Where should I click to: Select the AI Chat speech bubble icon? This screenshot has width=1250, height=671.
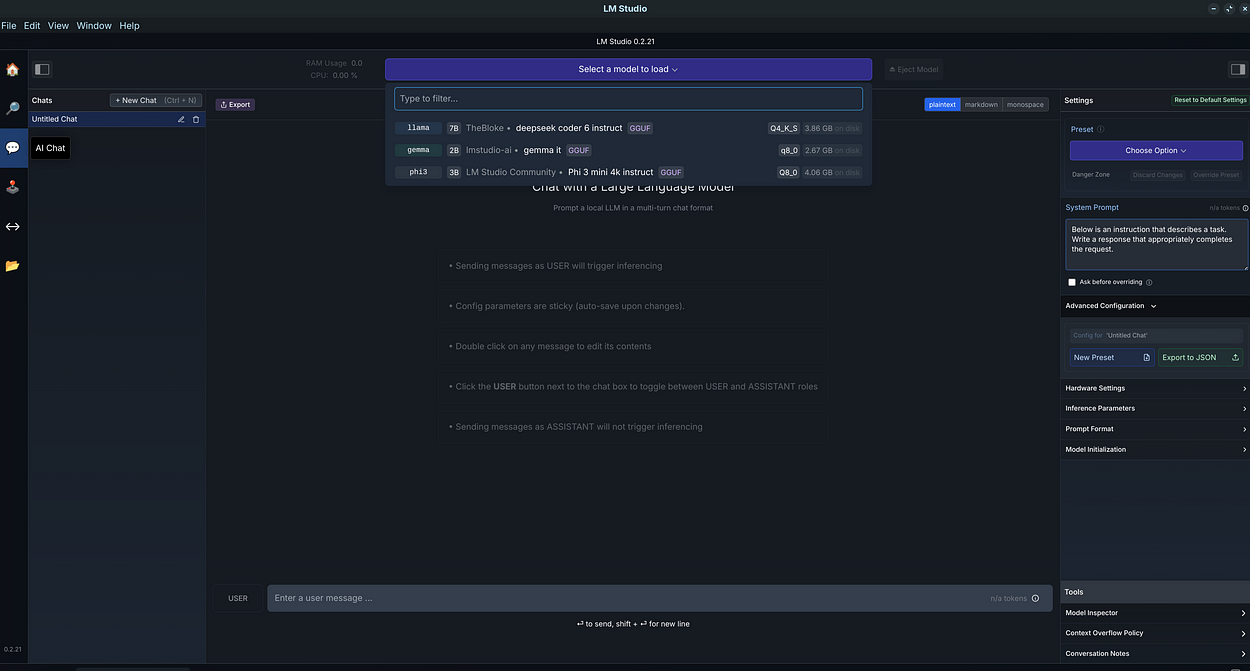pos(12,147)
